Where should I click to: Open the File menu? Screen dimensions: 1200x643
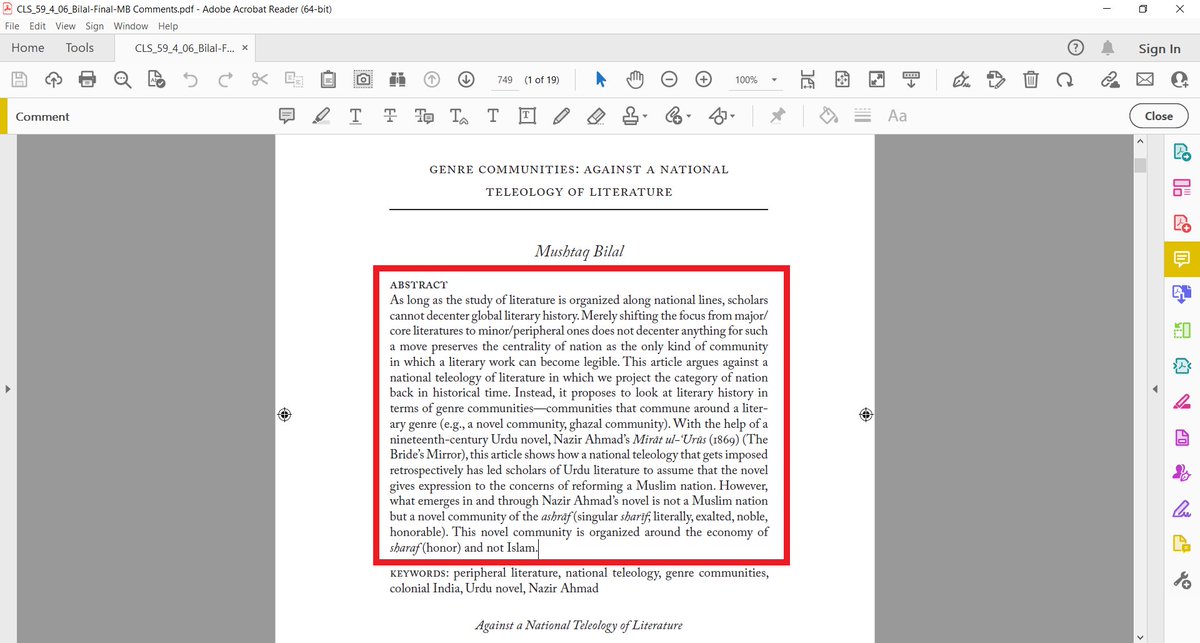pos(12,26)
